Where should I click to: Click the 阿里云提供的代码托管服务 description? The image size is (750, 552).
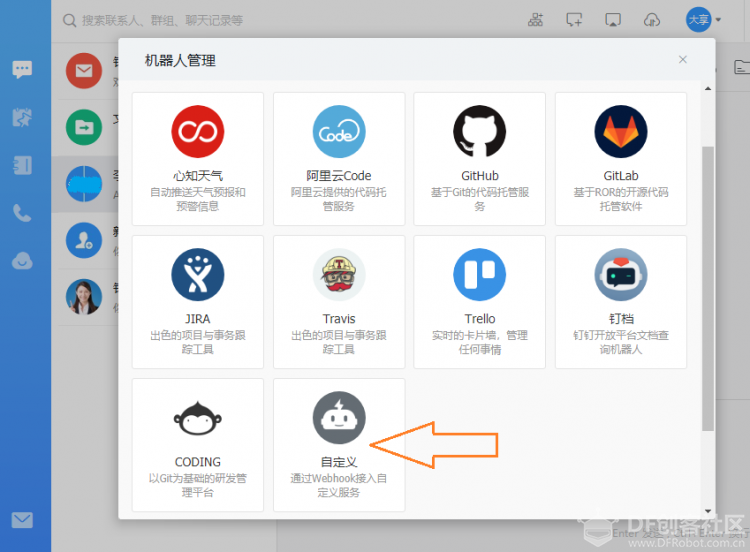point(339,199)
